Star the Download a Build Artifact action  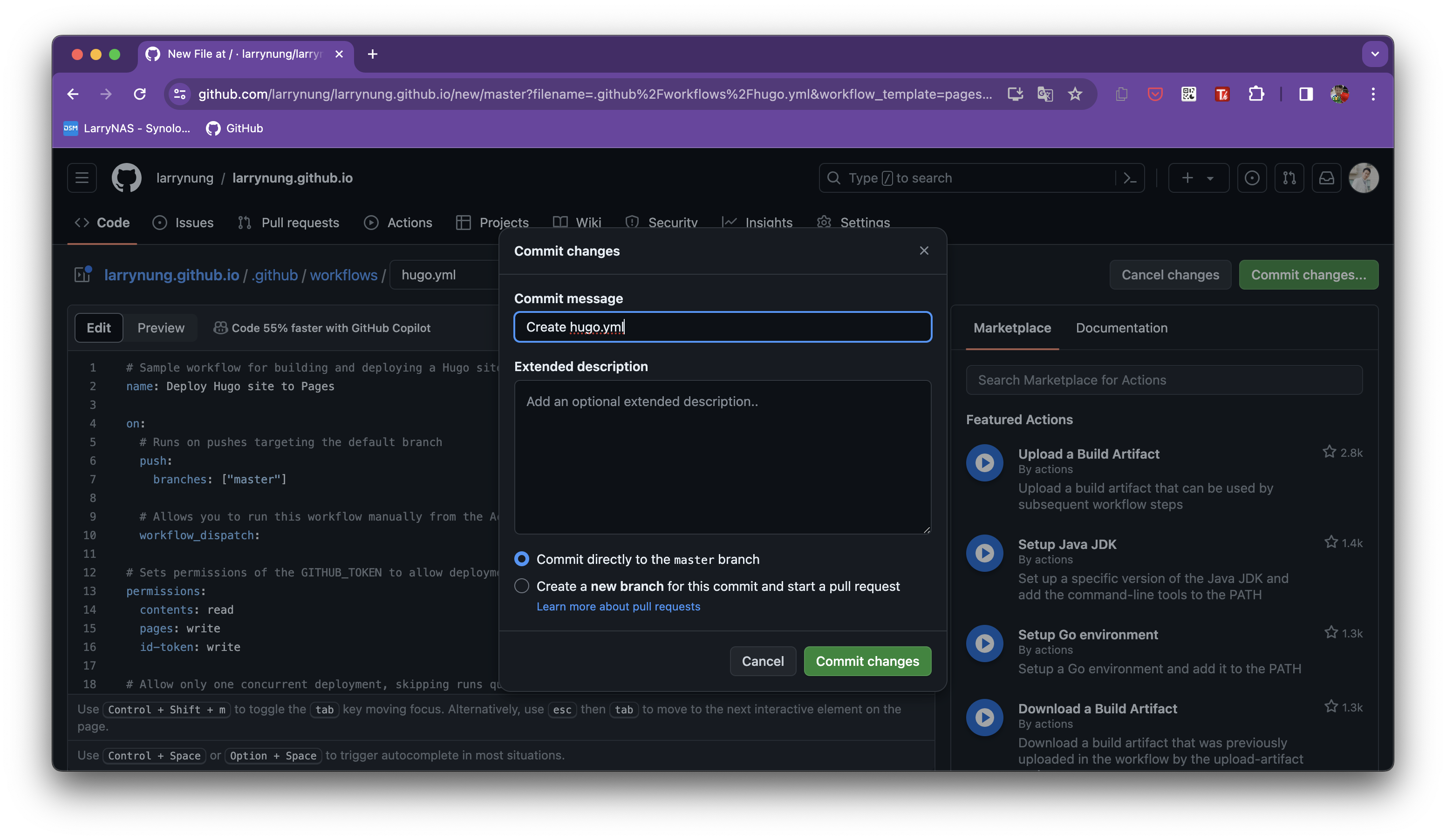click(x=1330, y=706)
